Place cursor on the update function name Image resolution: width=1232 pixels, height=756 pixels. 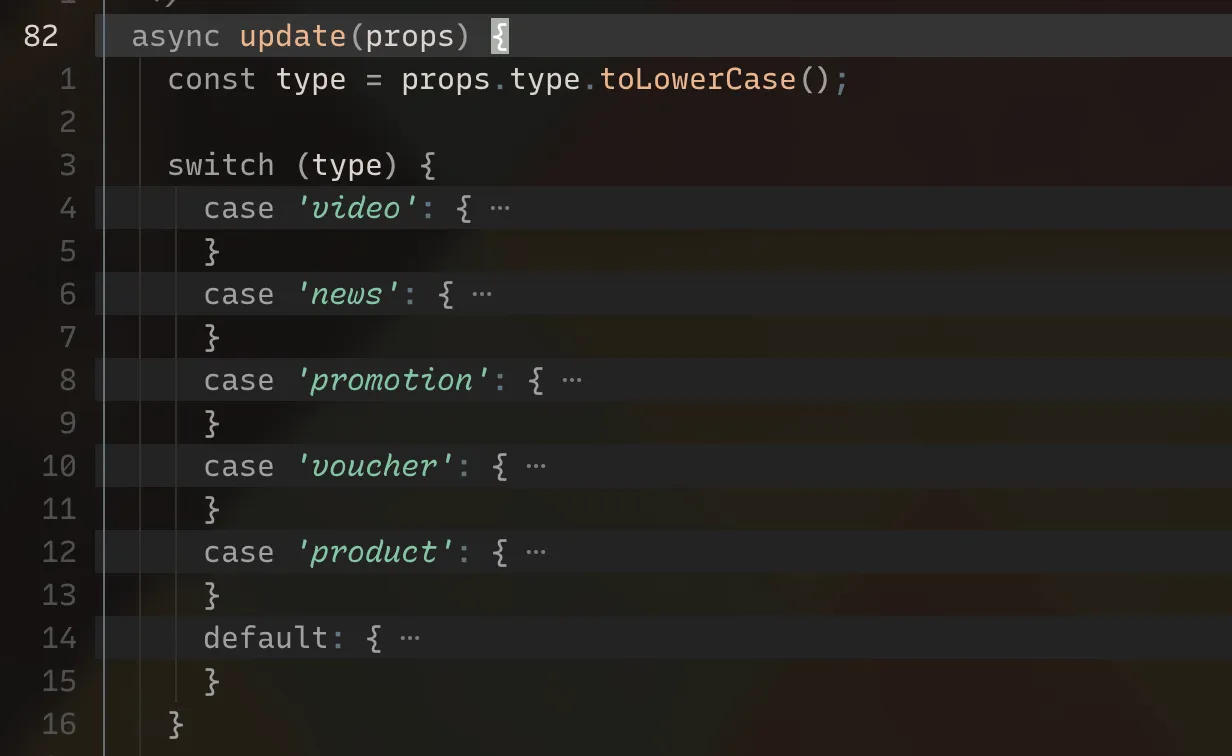click(293, 38)
